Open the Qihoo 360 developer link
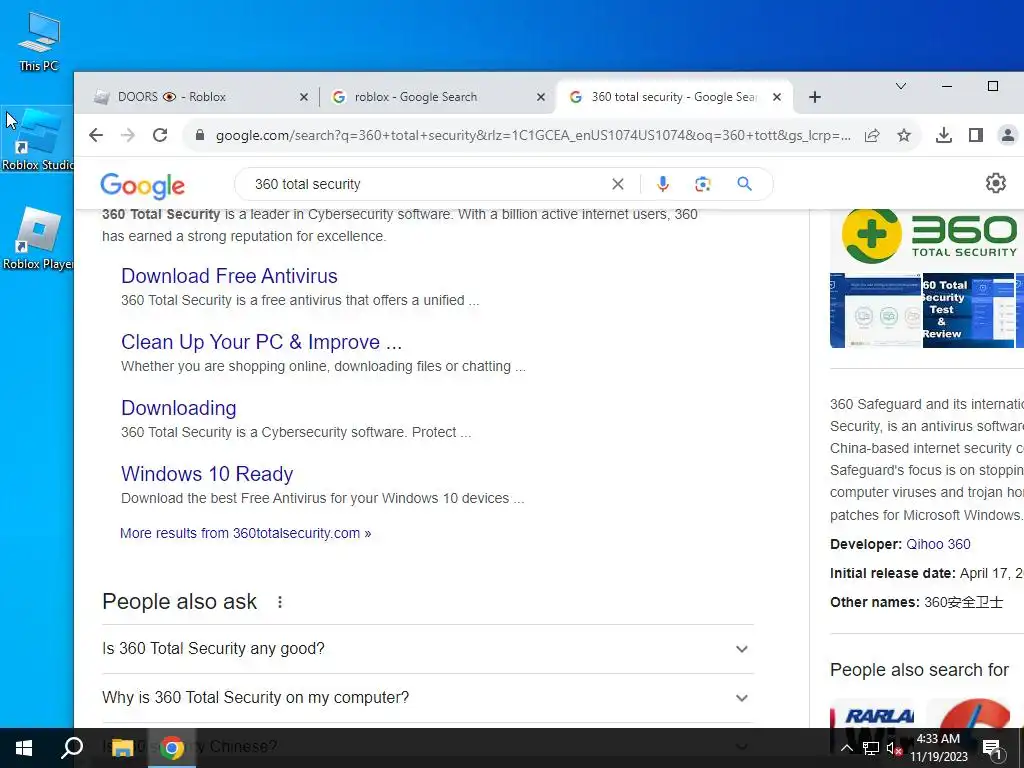The height and width of the screenshot is (768, 1024). [938, 544]
